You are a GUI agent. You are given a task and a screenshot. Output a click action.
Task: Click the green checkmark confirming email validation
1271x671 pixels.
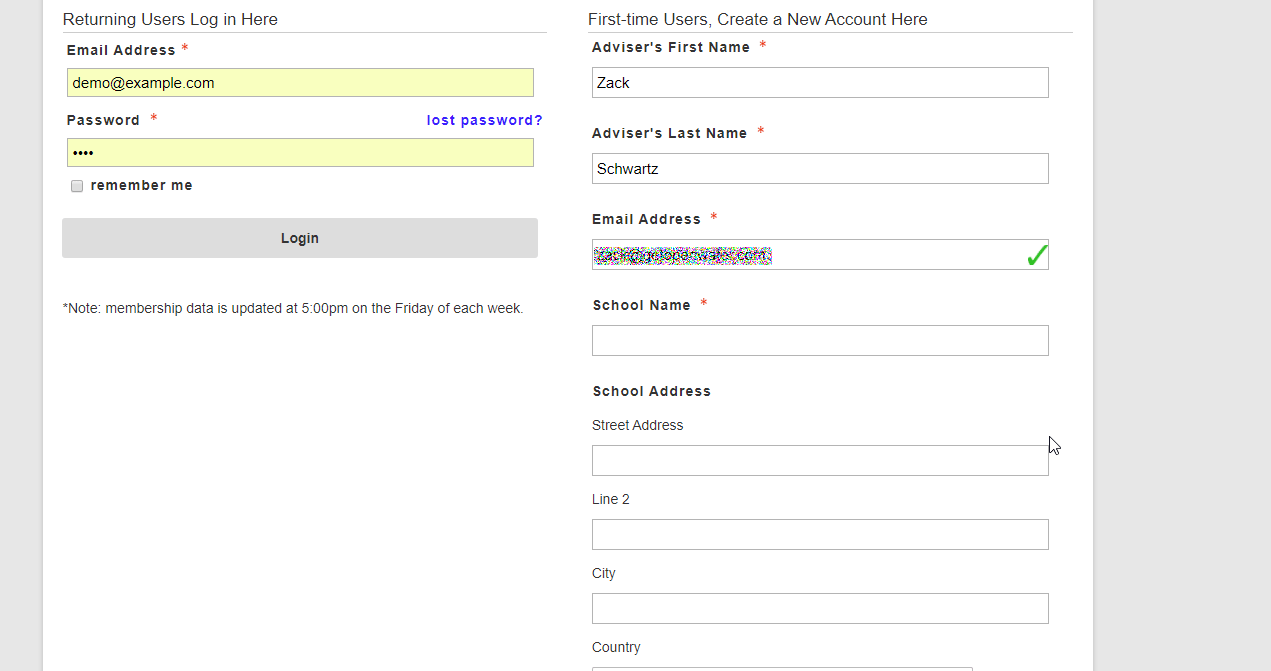pos(1037,253)
